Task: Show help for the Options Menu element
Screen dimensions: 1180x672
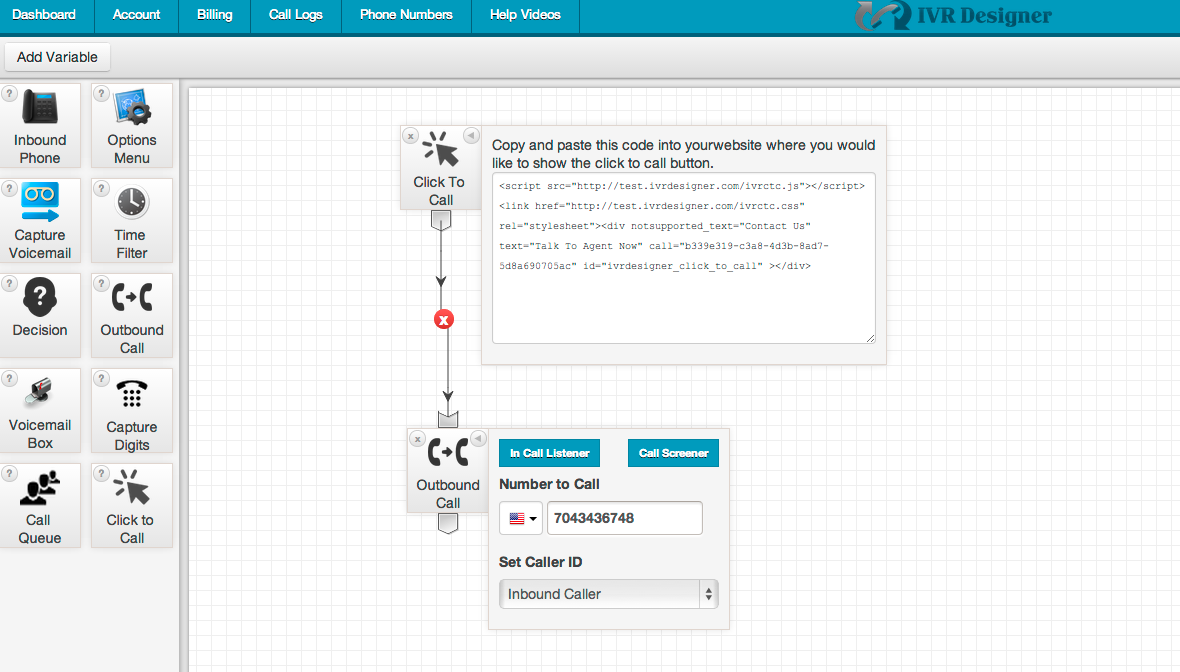Action: pyautogui.click(x=101, y=93)
